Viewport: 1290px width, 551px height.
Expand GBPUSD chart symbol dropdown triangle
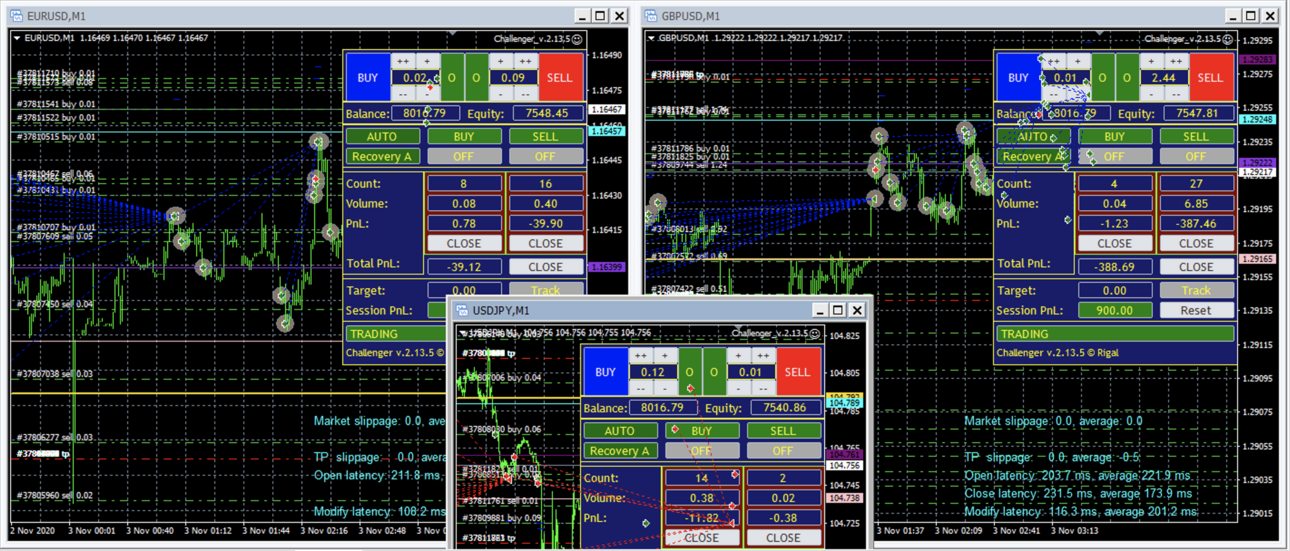click(x=651, y=38)
